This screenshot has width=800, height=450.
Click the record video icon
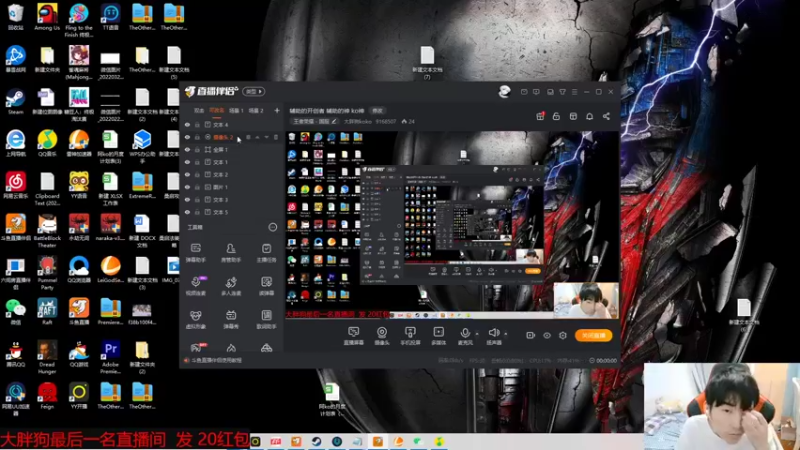click(x=530, y=335)
